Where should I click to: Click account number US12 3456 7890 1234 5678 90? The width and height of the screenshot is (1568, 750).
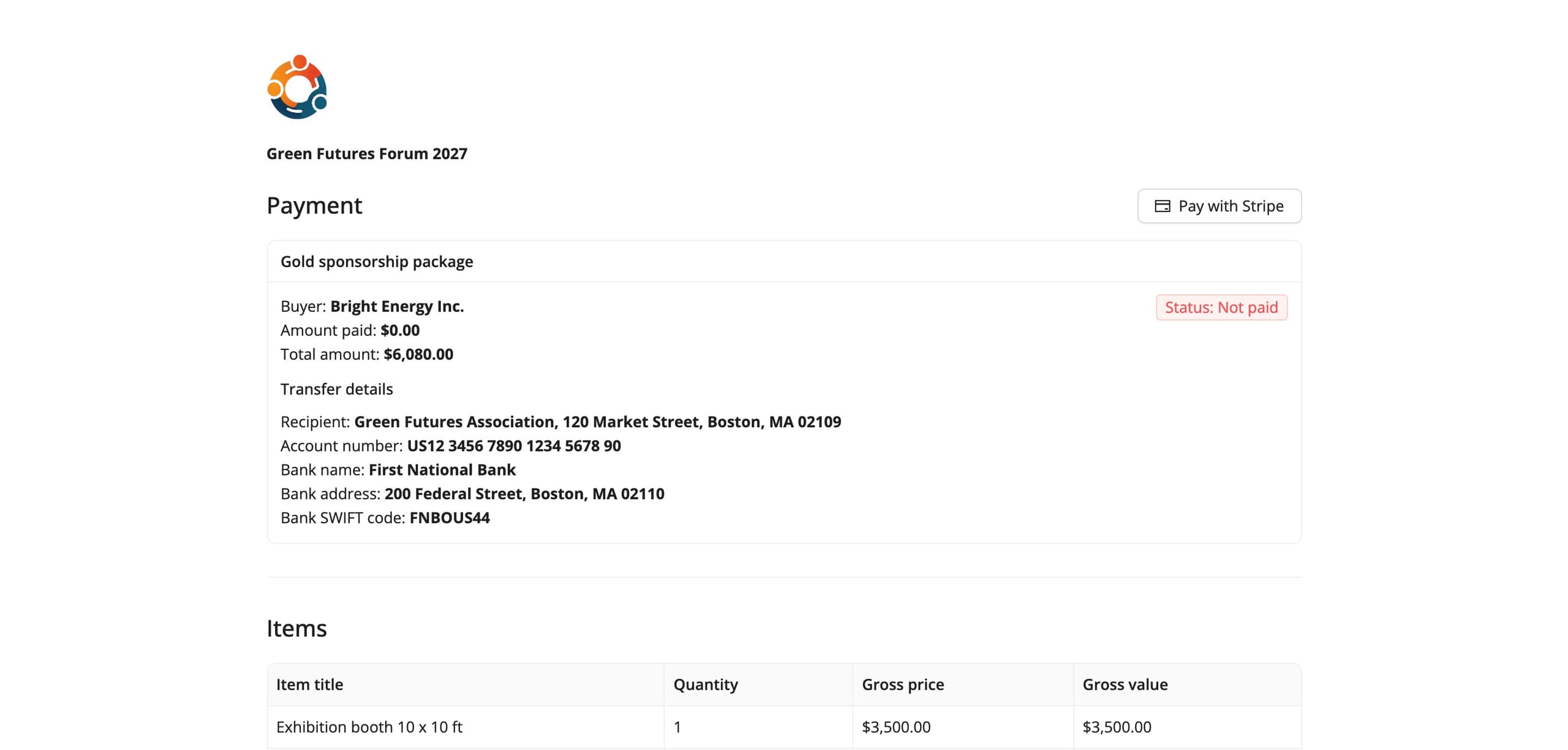514,445
